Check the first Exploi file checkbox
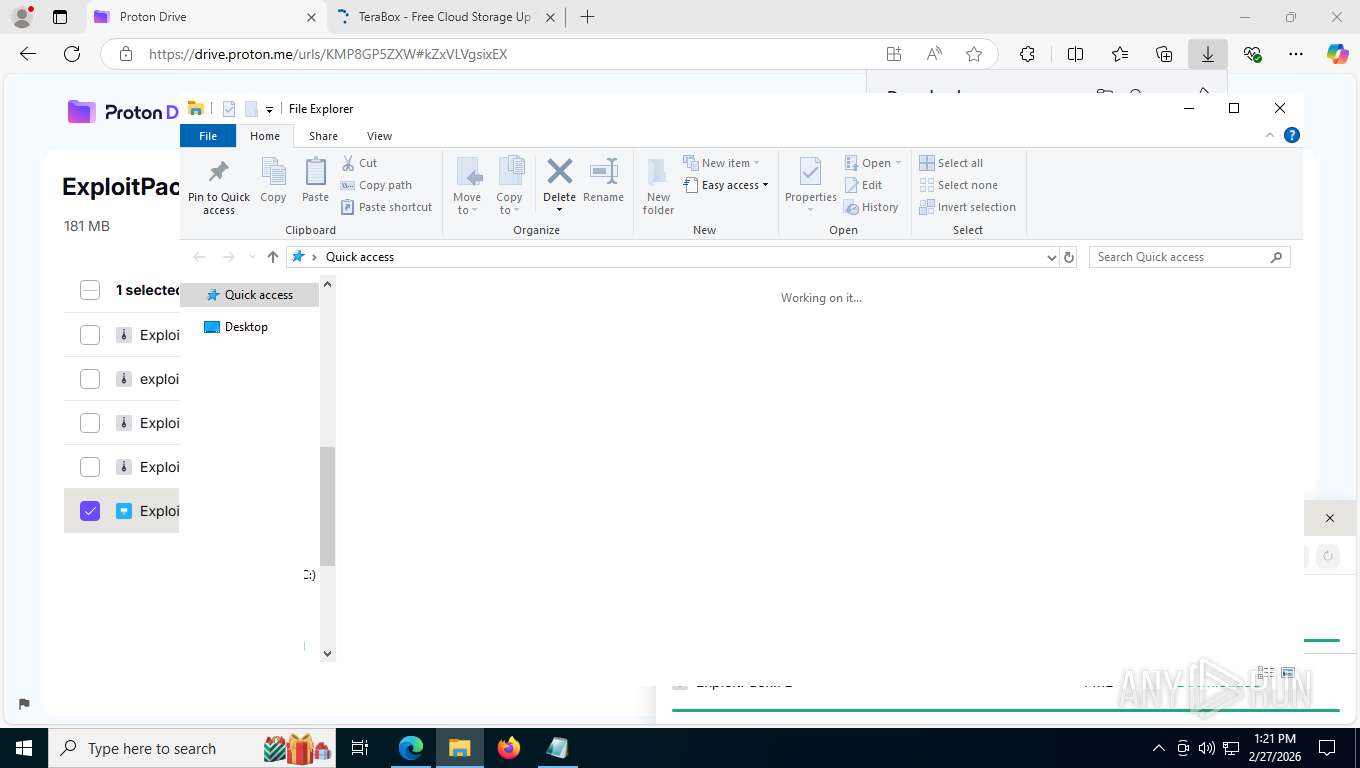The width and height of the screenshot is (1360, 768). (90, 335)
